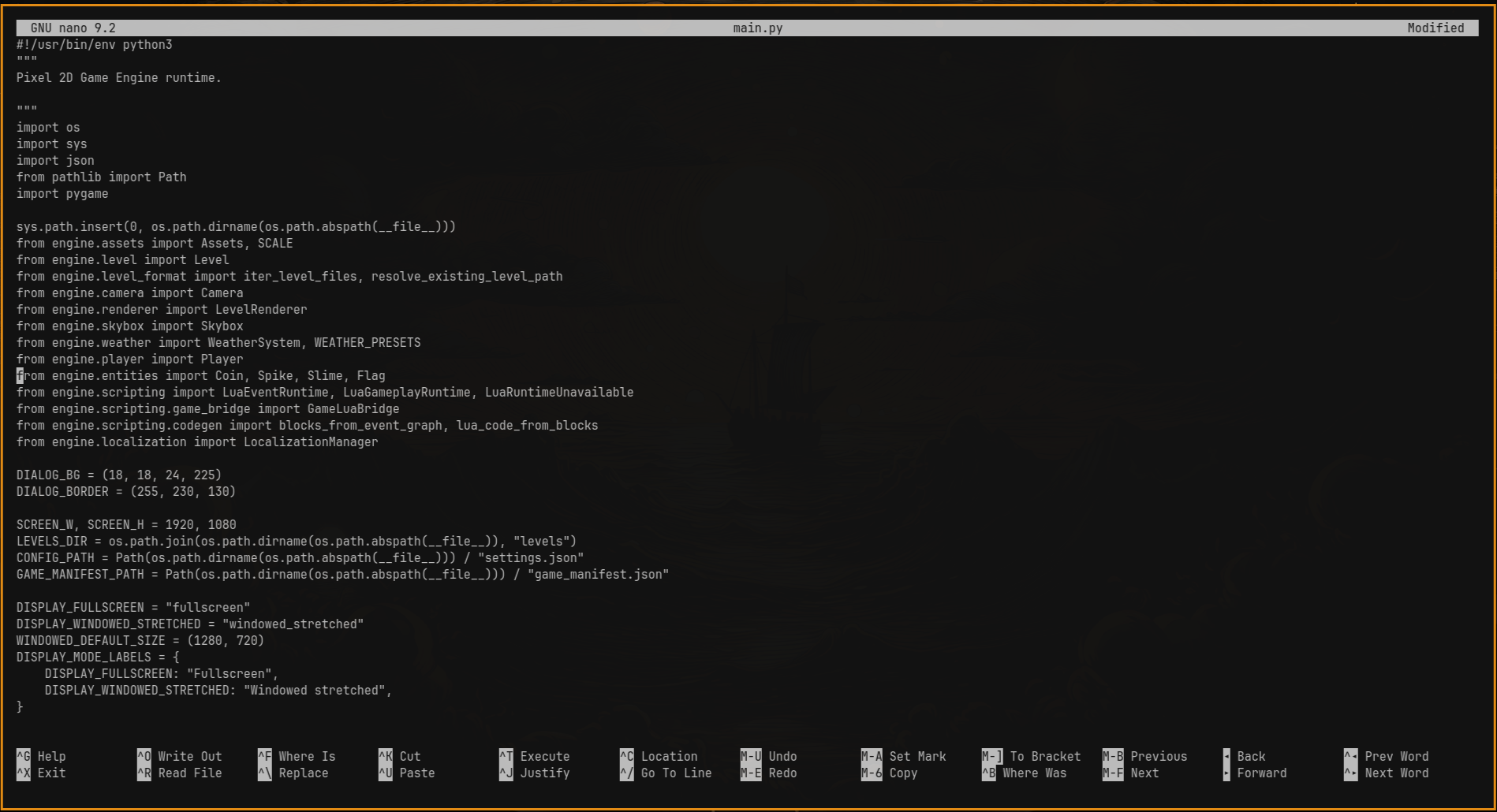
Task: Click the 'import pygame' line
Action: pos(62,194)
